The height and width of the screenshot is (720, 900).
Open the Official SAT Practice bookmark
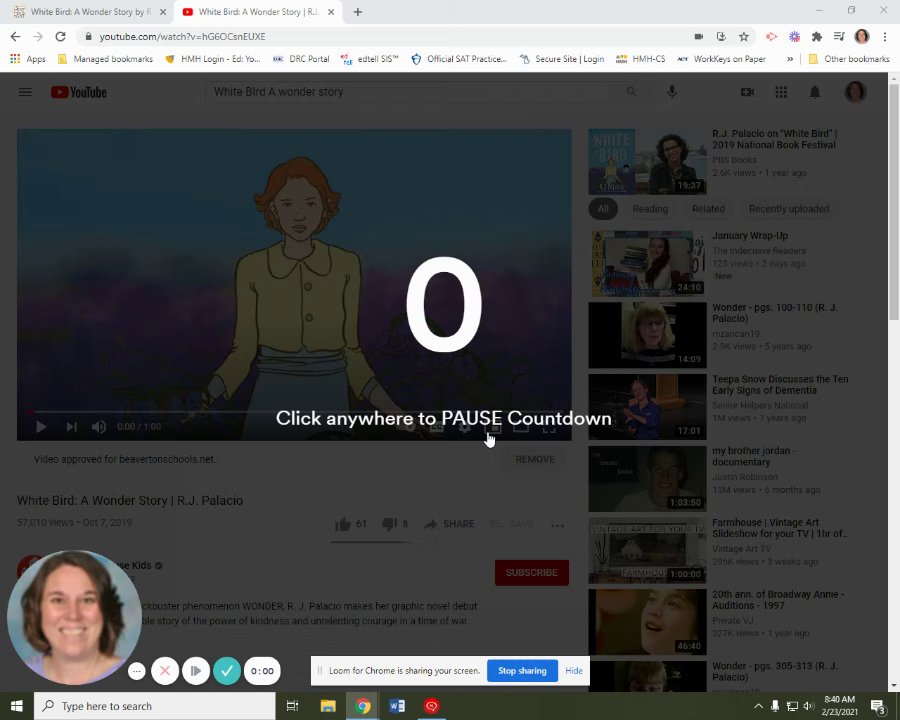point(459,59)
